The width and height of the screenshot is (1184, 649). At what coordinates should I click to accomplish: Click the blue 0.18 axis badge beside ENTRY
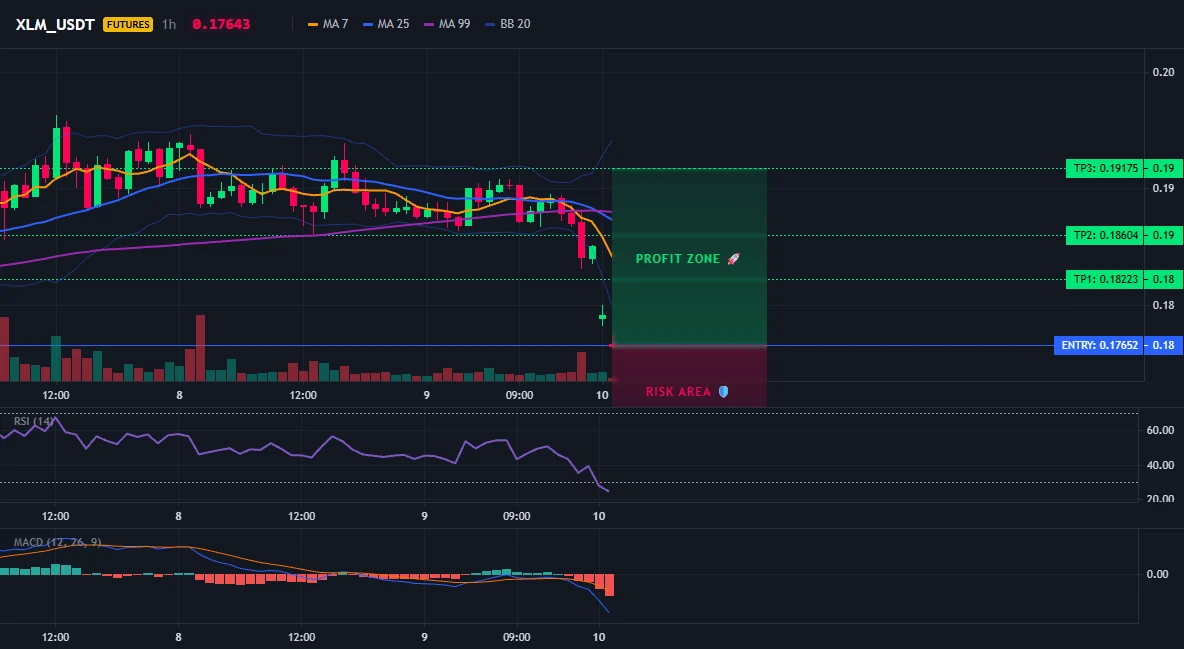point(1164,345)
